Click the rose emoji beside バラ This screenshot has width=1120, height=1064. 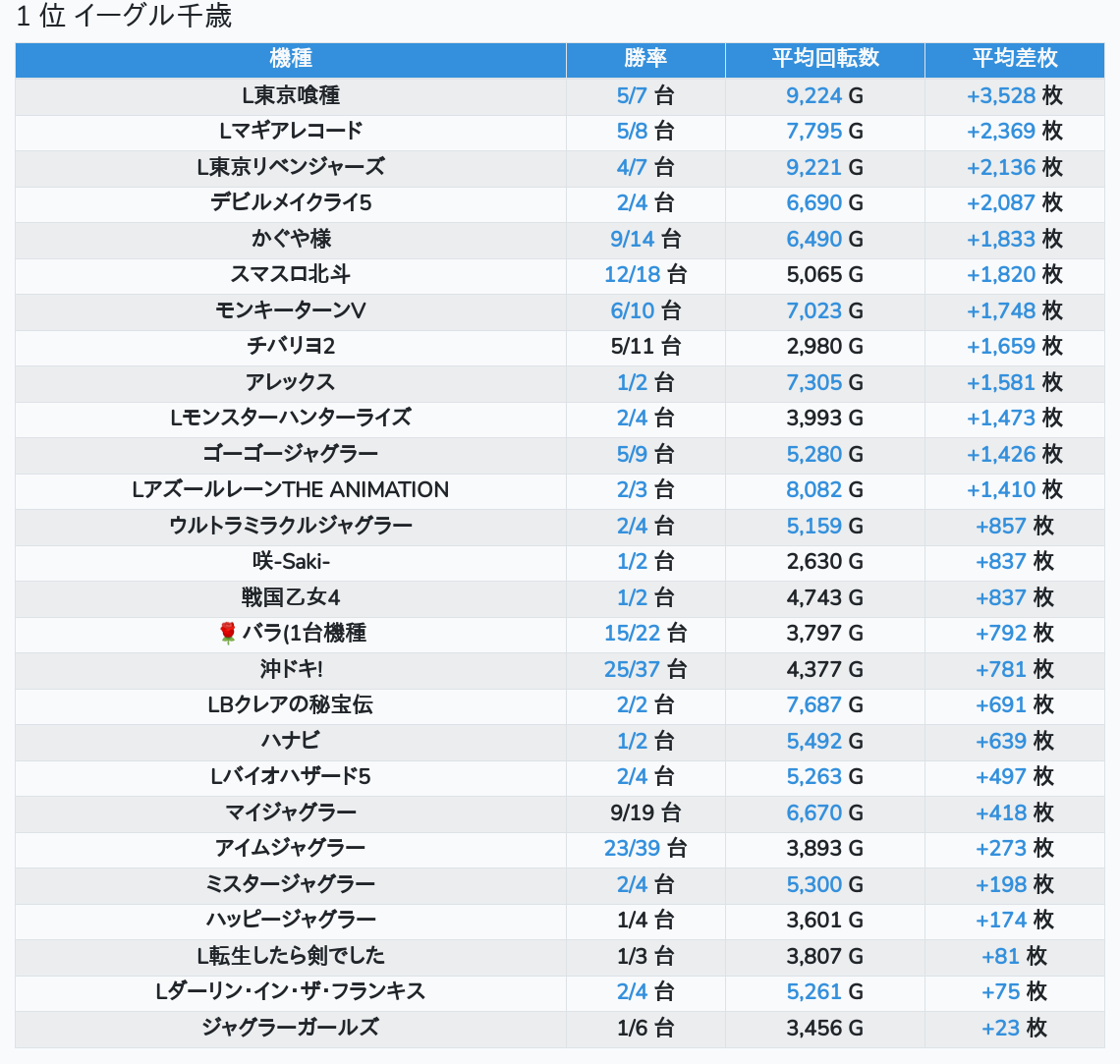[228, 634]
